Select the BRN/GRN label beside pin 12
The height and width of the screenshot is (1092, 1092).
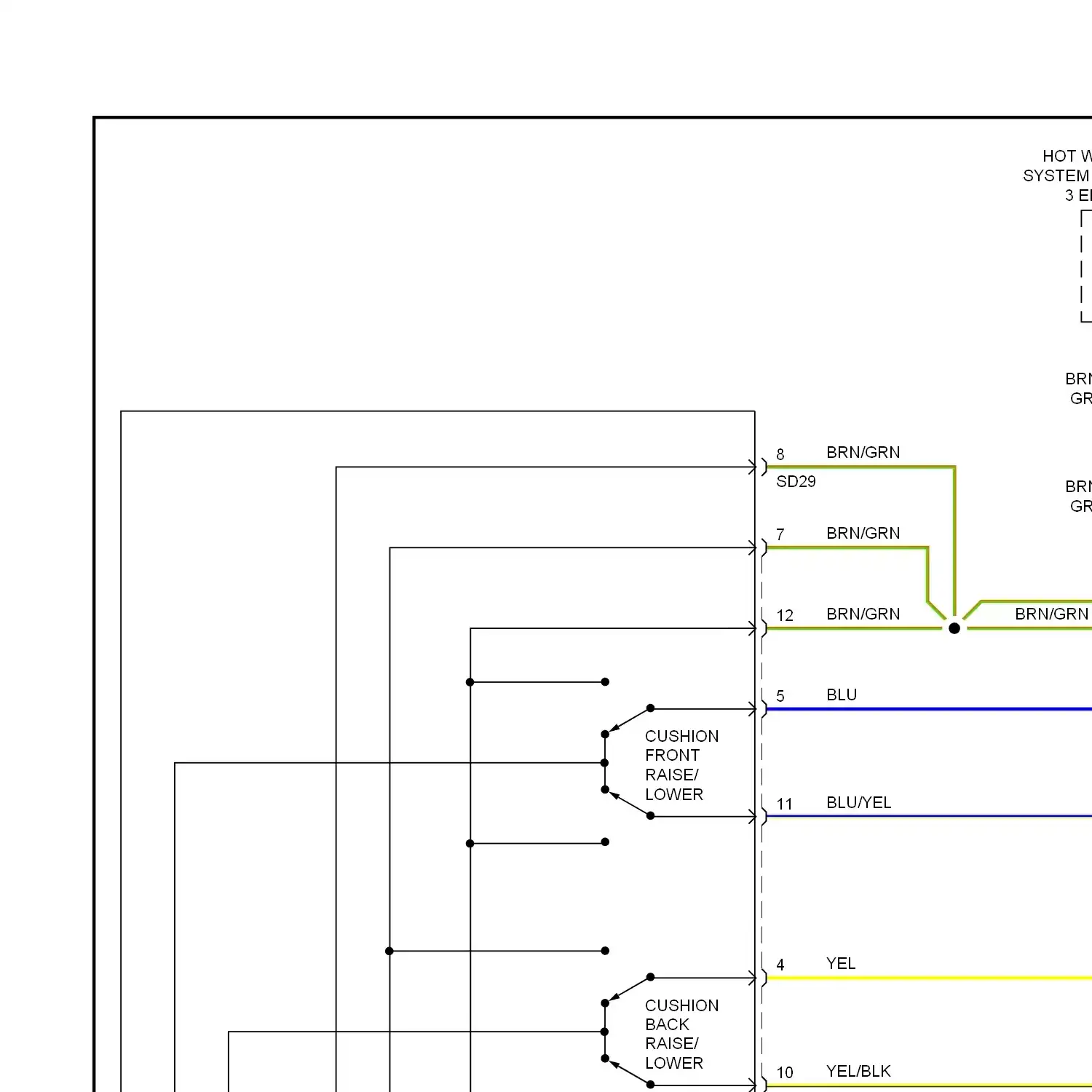tap(863, 614)
